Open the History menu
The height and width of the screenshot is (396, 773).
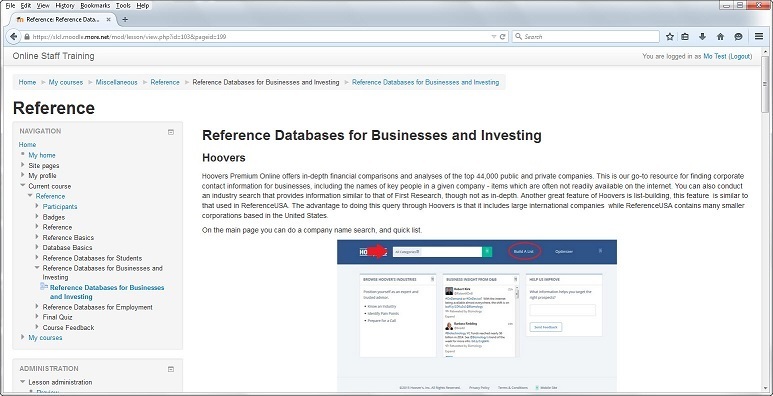[x=65, y=6]
